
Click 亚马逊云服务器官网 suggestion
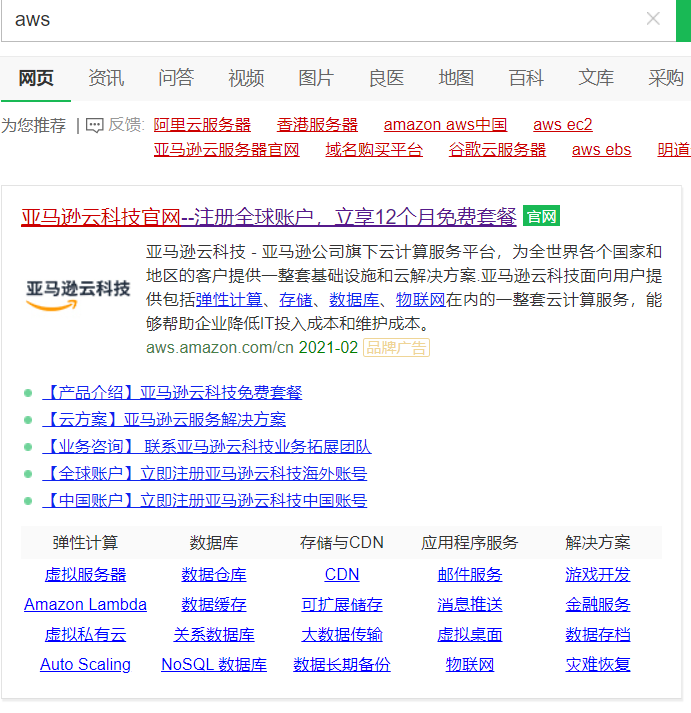tap(226, 150)
